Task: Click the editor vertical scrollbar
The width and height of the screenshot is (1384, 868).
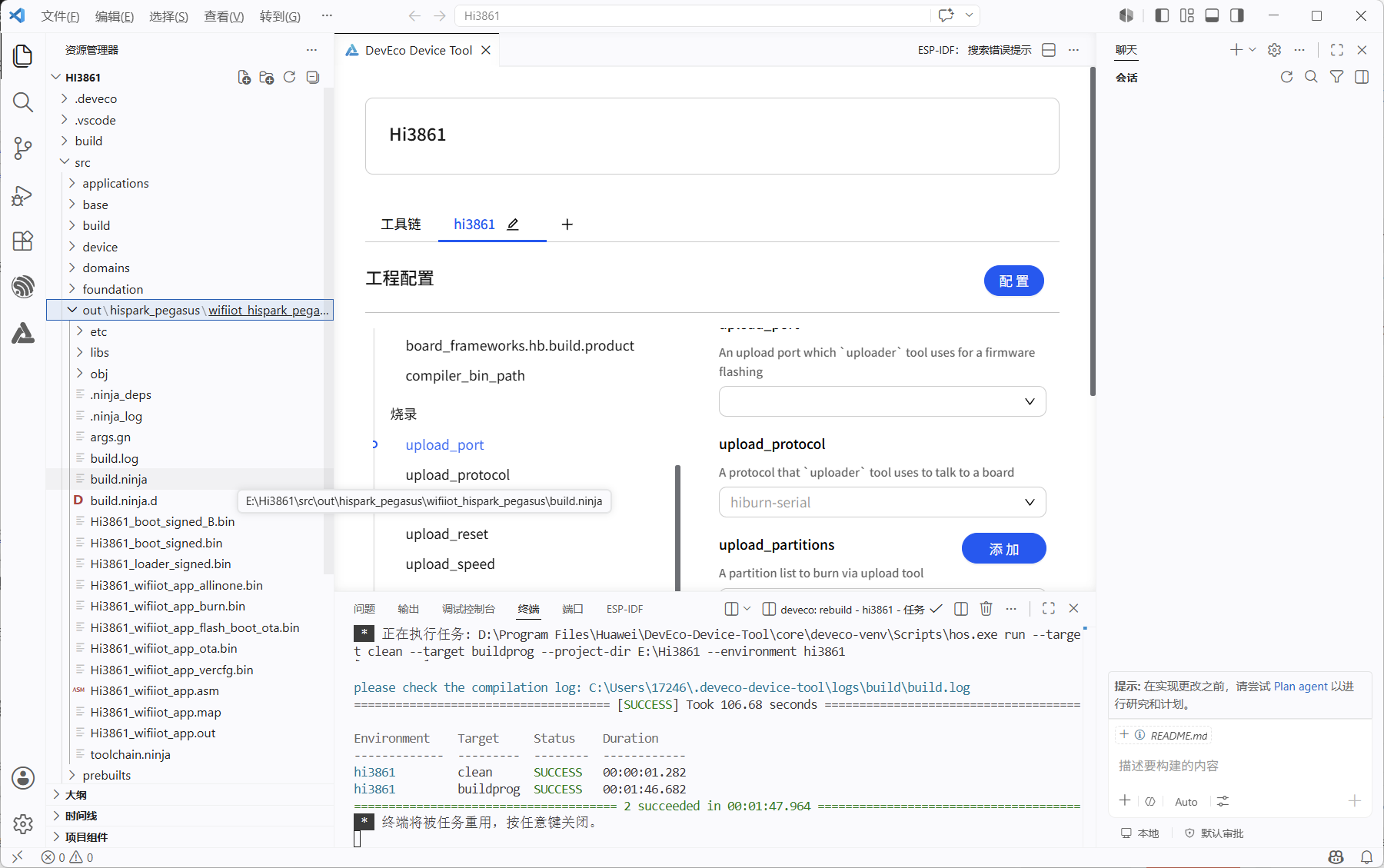Action: (x=1093, y=231)
